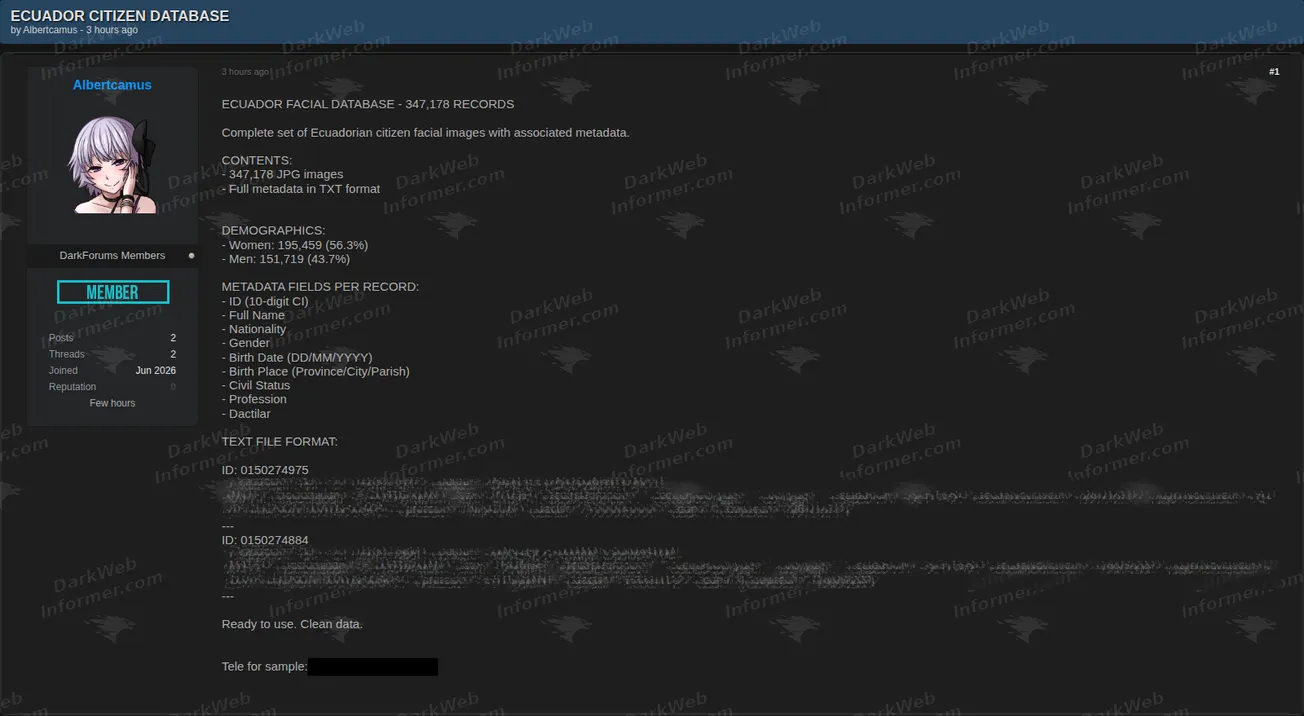Click the Albertcamus avatar image

click(x=112, y=164)
